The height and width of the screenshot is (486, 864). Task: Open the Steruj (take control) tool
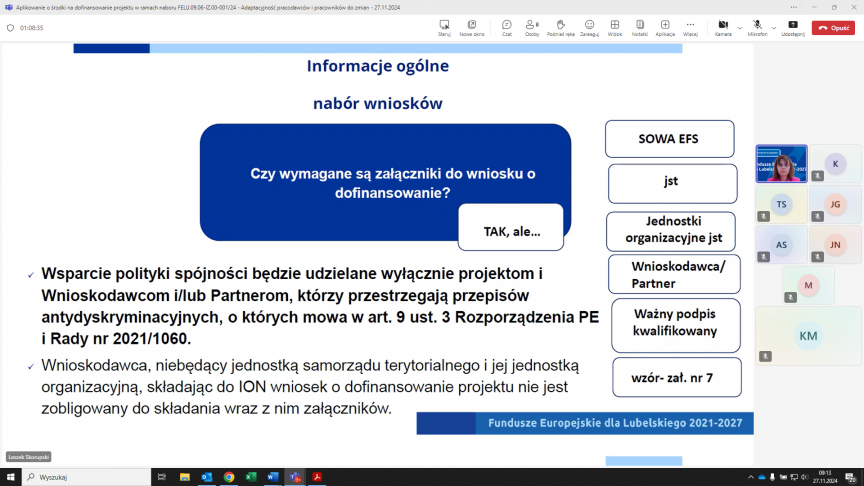[x=444, y=28]
